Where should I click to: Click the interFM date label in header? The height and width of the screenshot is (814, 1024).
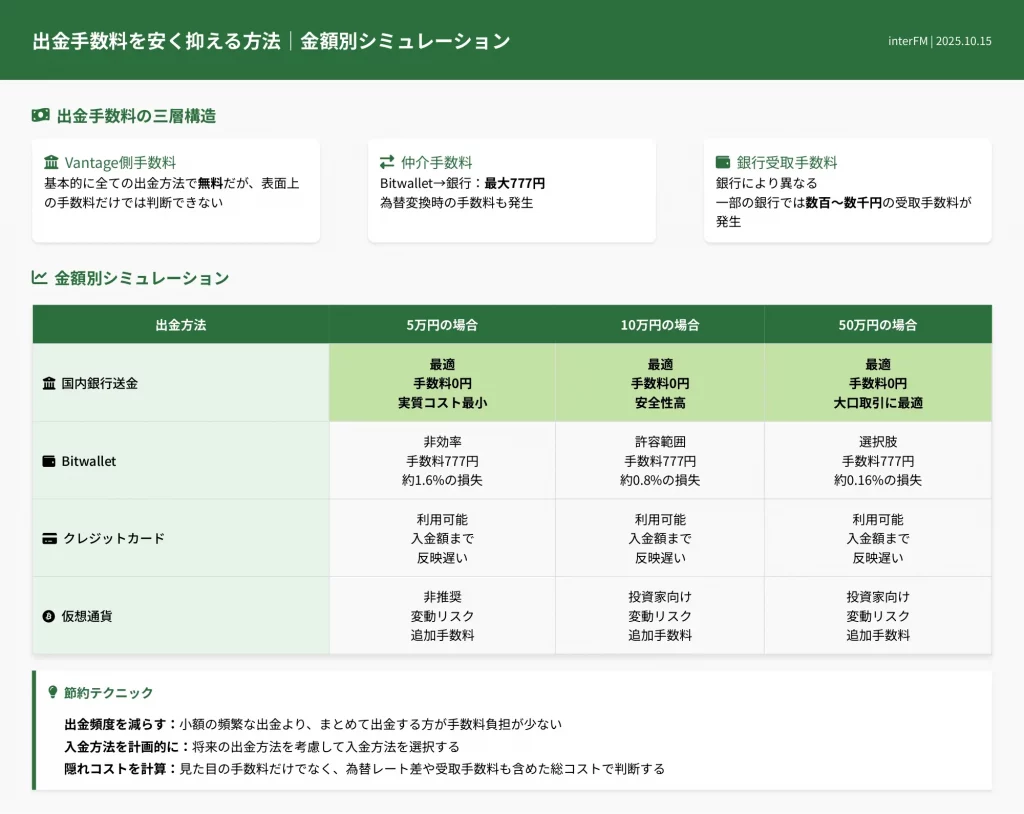click(939, 41)
